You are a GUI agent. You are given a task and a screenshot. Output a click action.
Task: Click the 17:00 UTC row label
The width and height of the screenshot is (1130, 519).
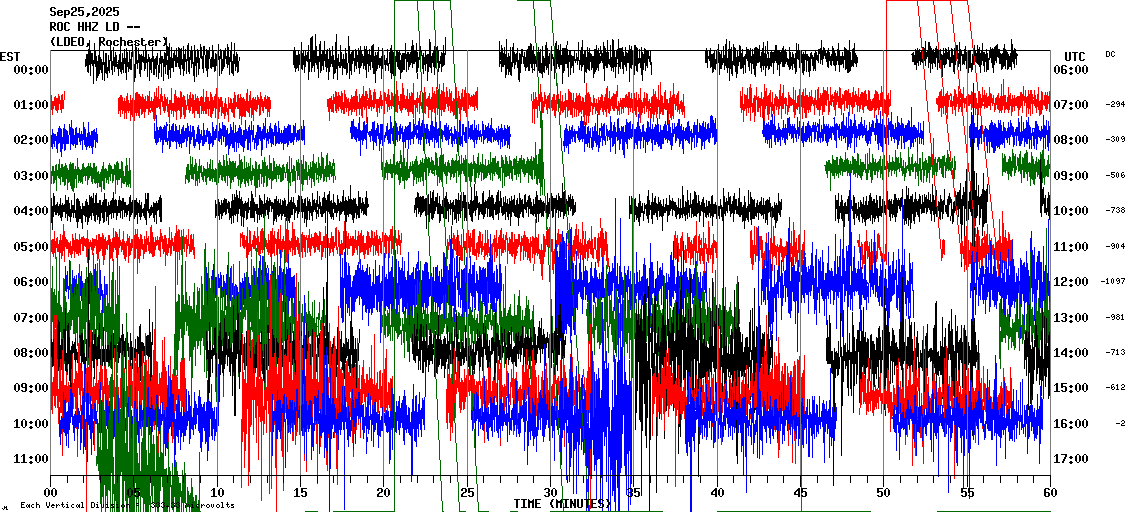point(1072,460)
